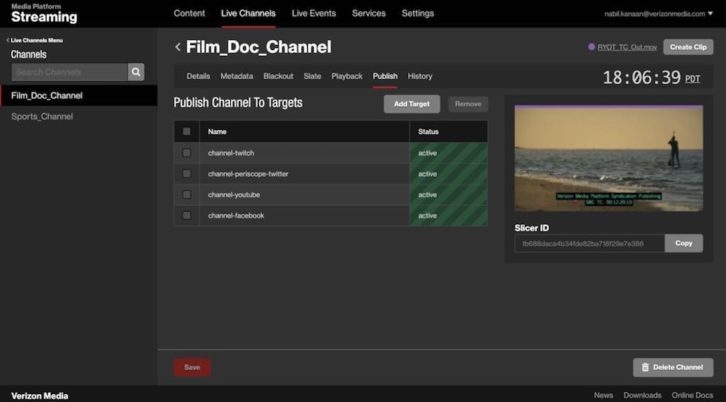
Task: Tick the checkbox for channel-youtube
Action: [x=186, y=194]
